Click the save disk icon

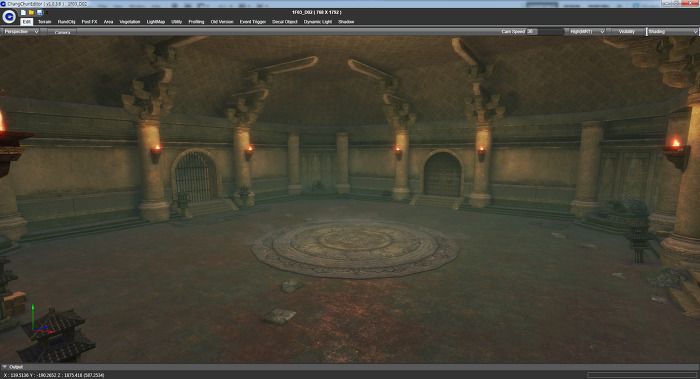(39, 12)
